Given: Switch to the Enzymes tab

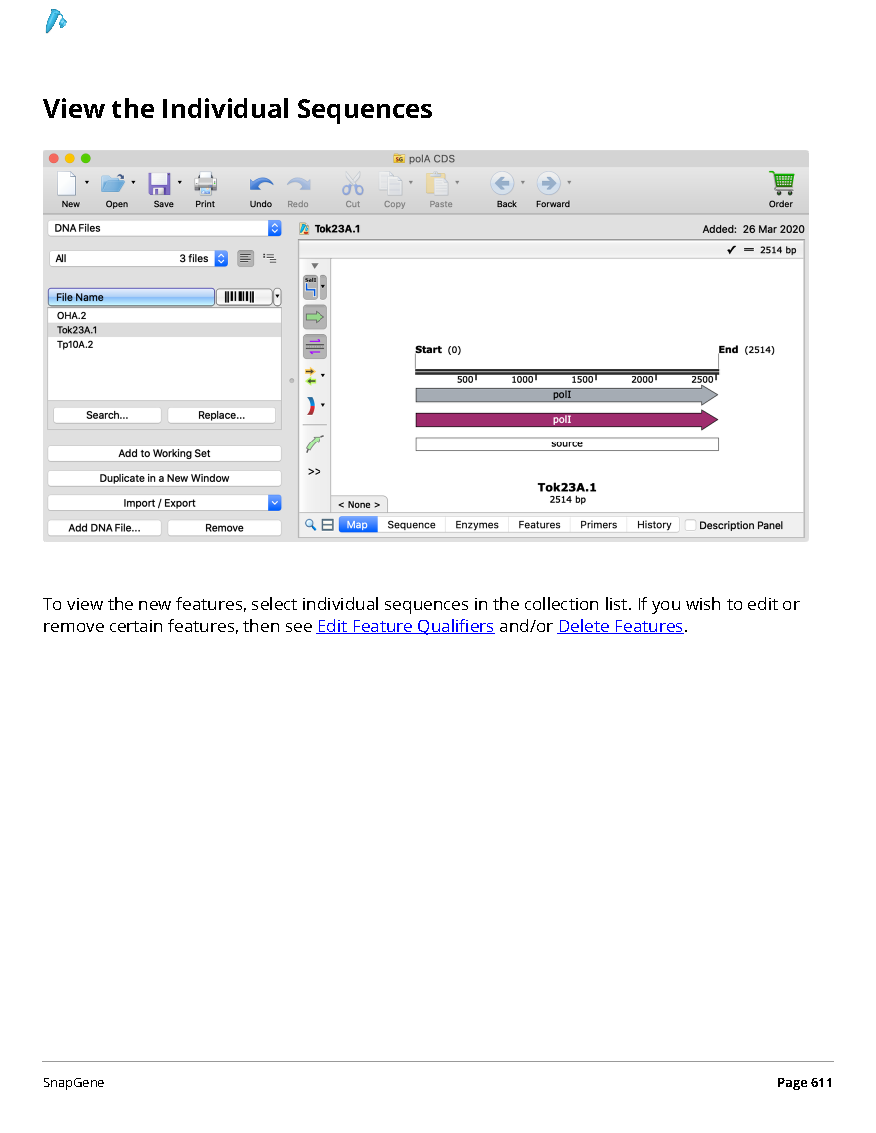Looking at the screenshot, I should [477, 525].
